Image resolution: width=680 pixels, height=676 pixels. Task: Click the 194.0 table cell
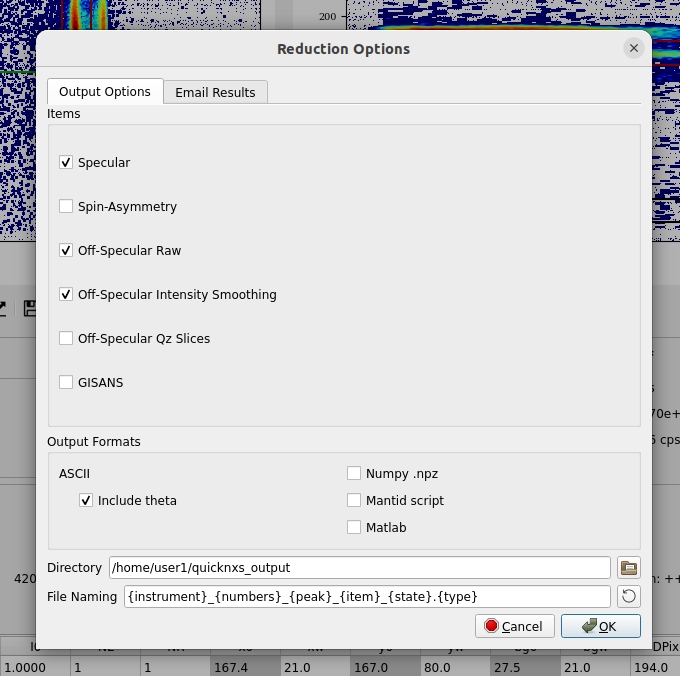tap(655, 667)
